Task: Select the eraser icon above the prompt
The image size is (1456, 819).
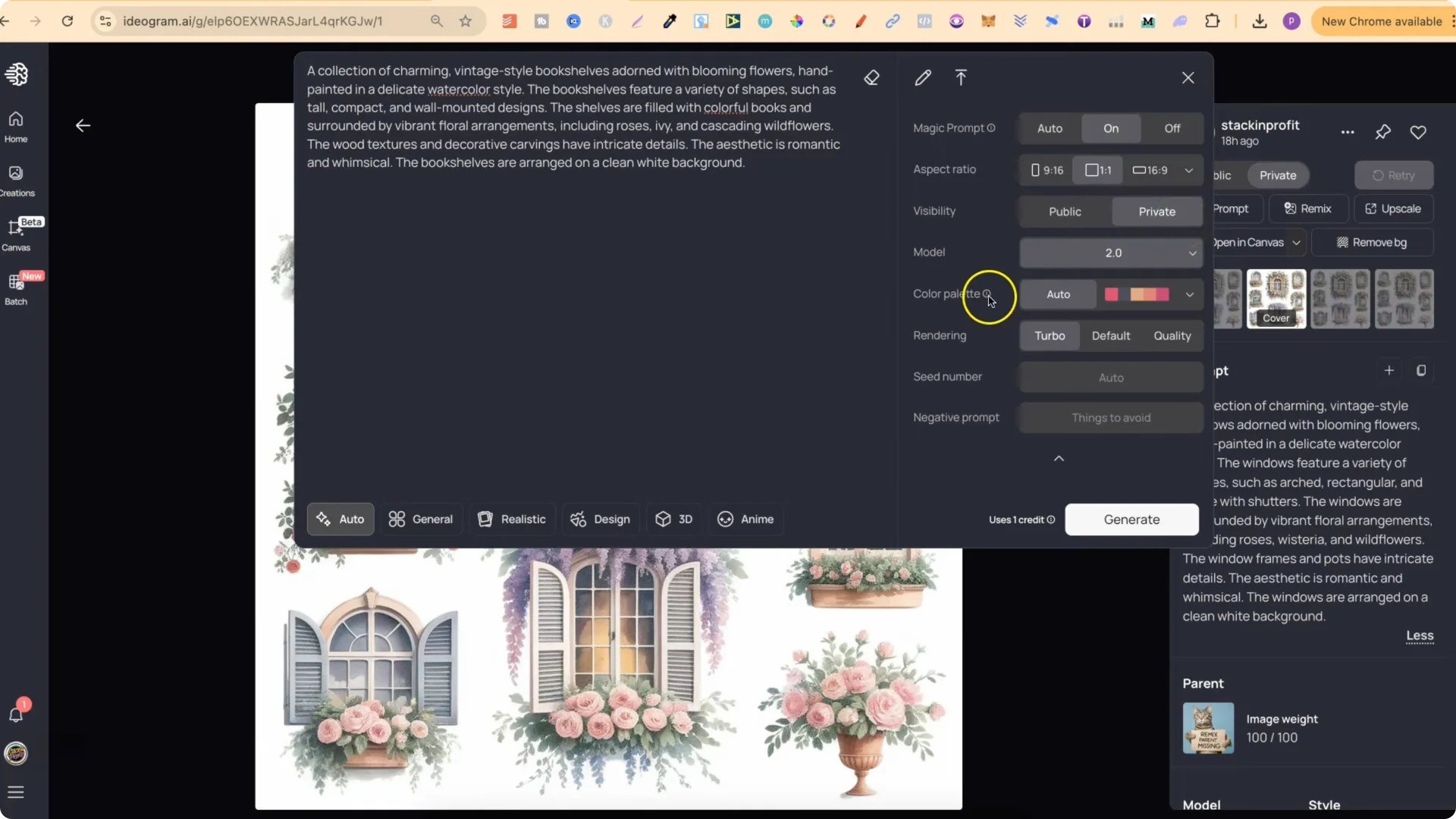Action: pyautogui.click(x=872, y=77)
